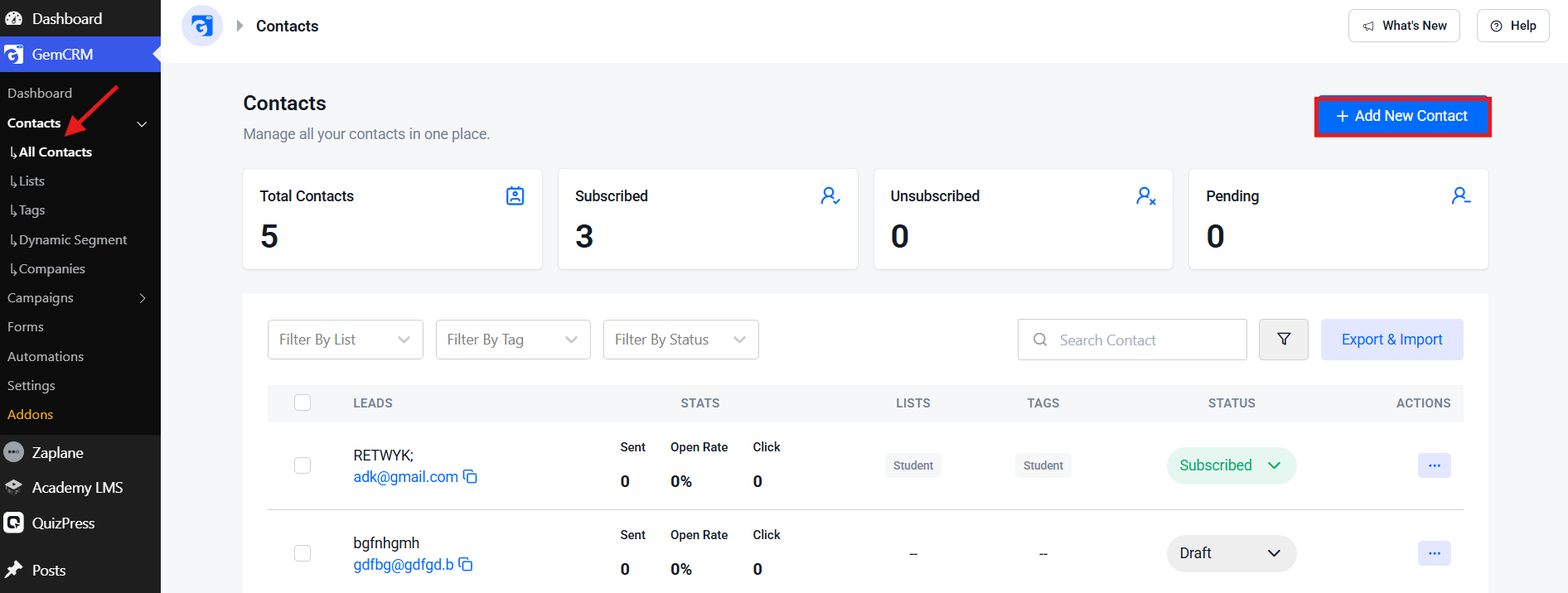1568x593 pixels.
Task: Change the Subscribed status dropdown for RETWYK;
Action: point(1232,465)
